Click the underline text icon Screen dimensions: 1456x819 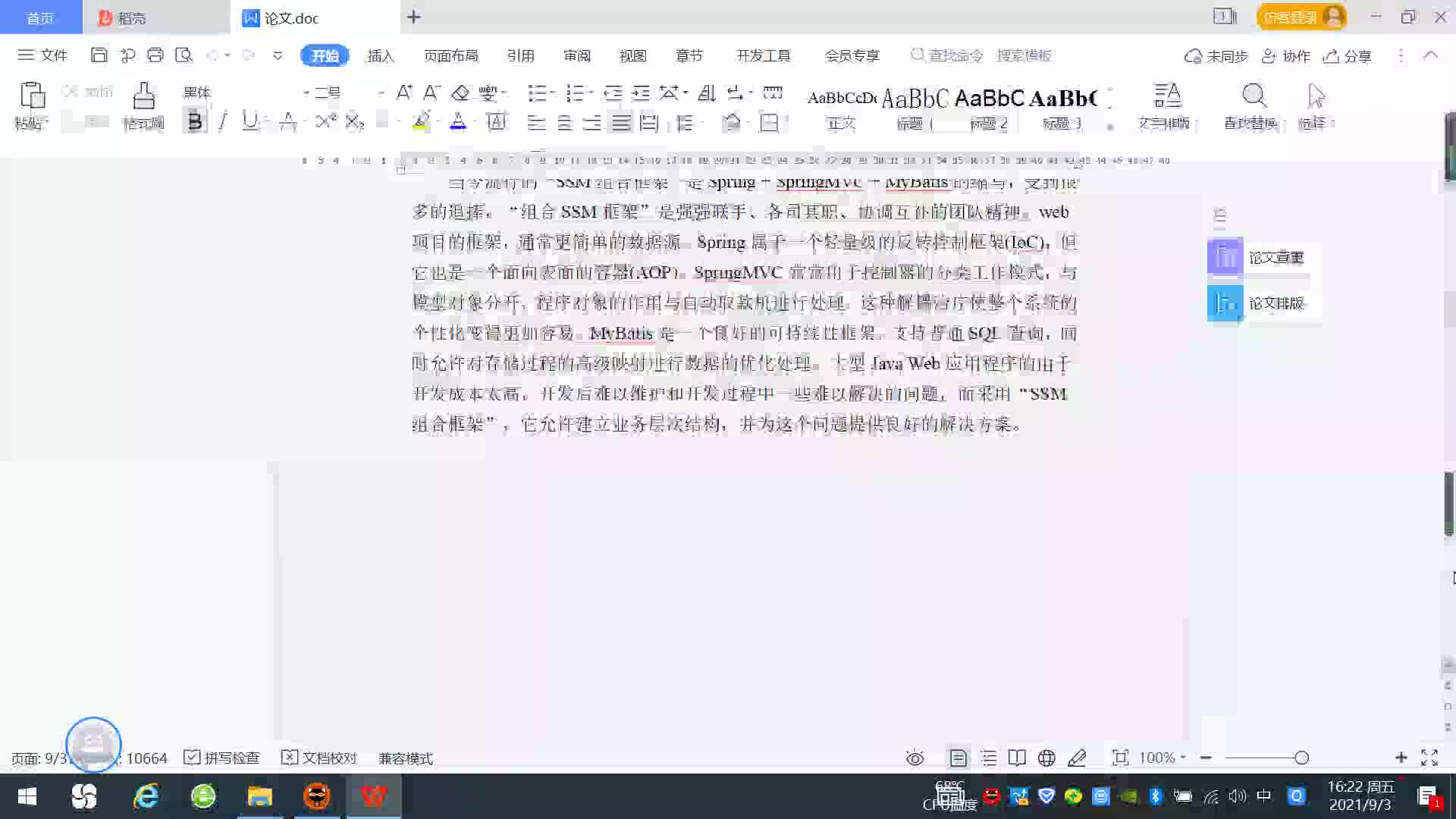pos(249,121)
